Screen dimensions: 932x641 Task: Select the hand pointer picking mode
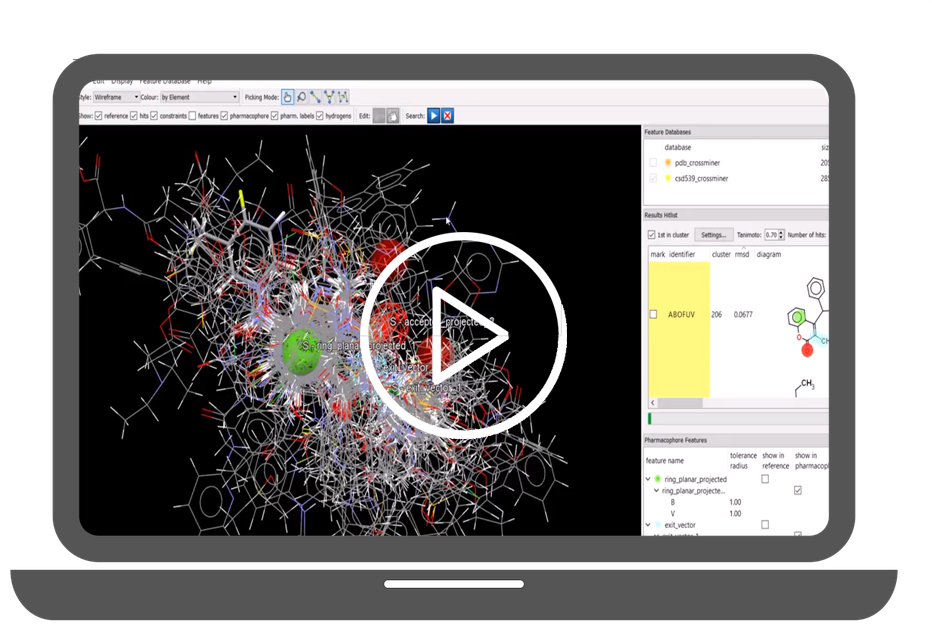288,97
